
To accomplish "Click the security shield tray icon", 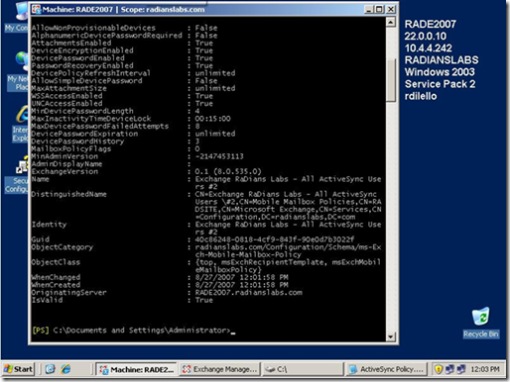I will tap(439, 369).
